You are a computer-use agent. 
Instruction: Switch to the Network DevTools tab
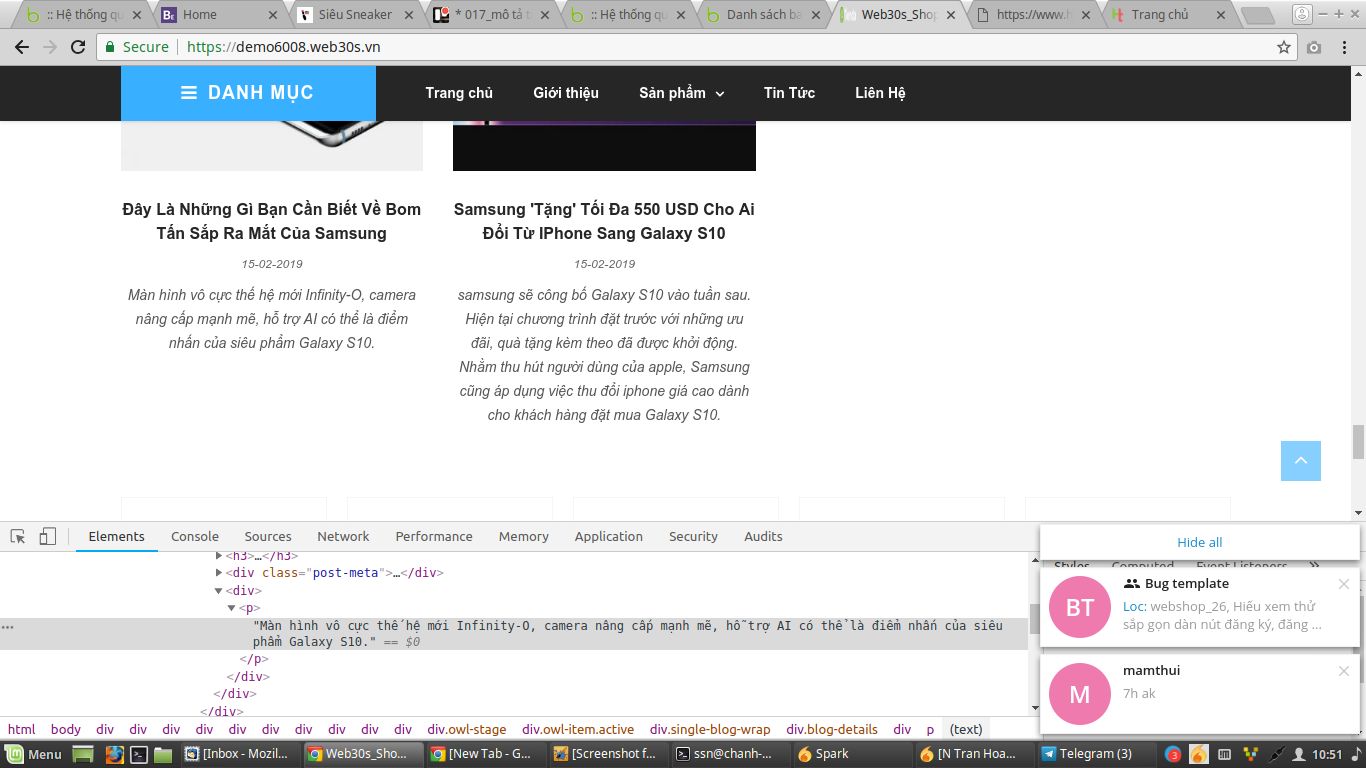[x=343, y=537]
